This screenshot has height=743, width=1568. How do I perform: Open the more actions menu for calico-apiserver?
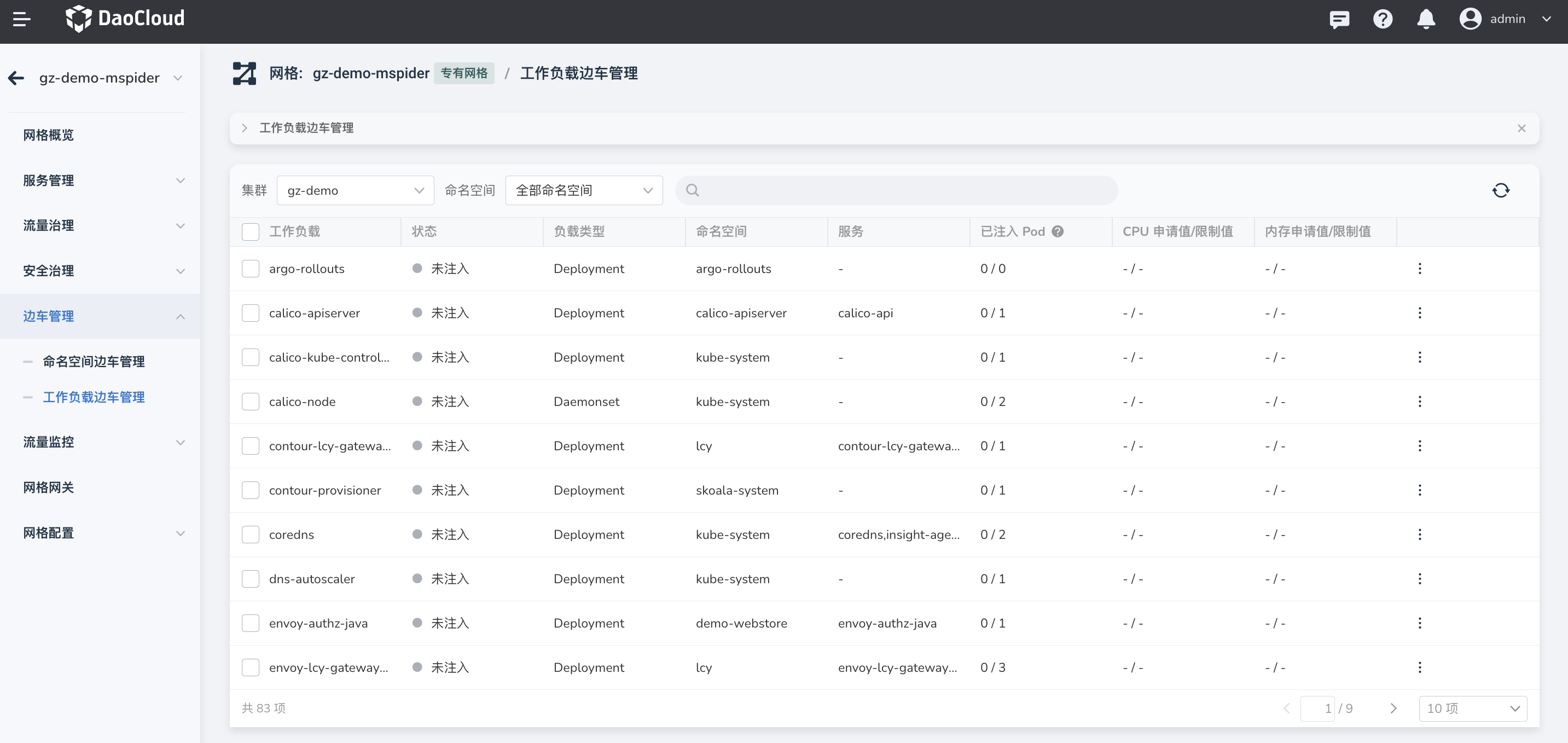(x=1420, y=313)
